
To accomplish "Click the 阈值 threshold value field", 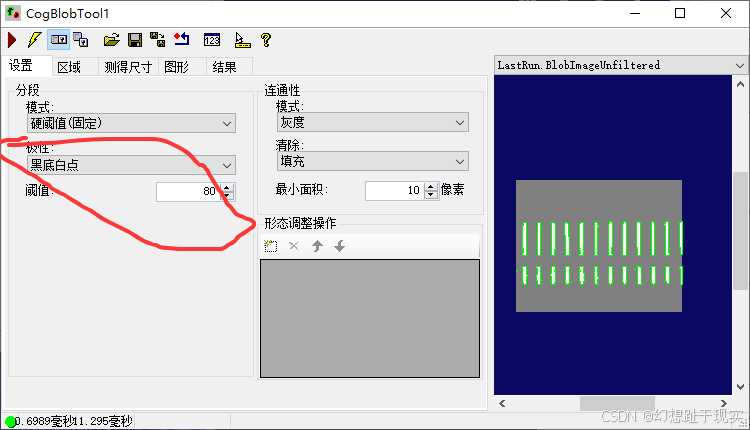I will click(x=189, y=191).
